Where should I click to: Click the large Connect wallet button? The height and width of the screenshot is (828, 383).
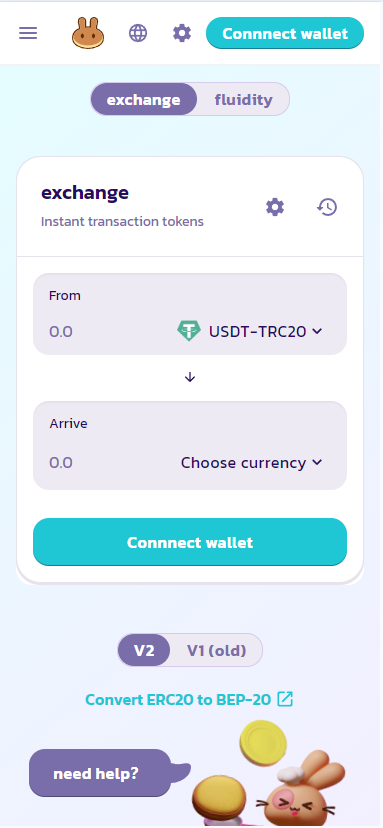pyautogui.click(x=190, y=542)
